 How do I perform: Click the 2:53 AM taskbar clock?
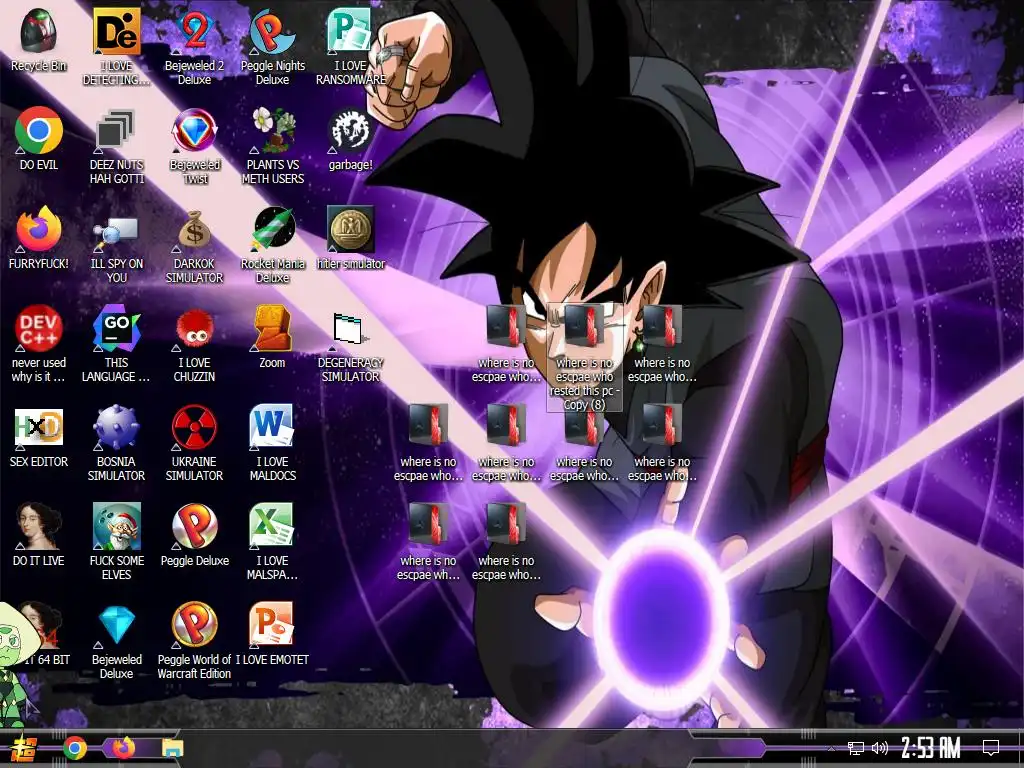931,748
